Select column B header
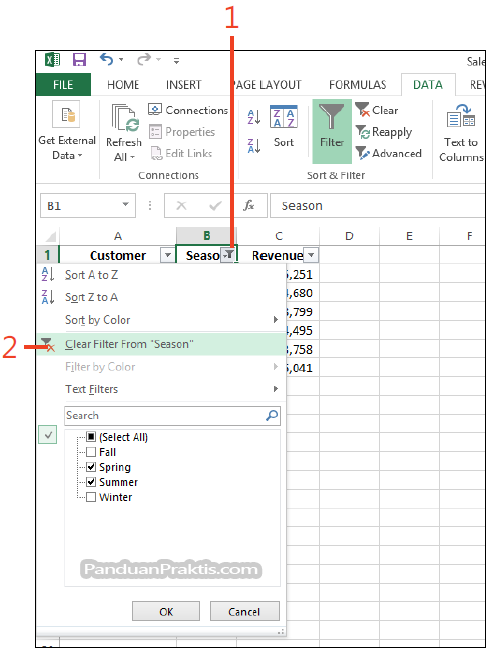This screenshot has height=653, width=489. point(207,236)
